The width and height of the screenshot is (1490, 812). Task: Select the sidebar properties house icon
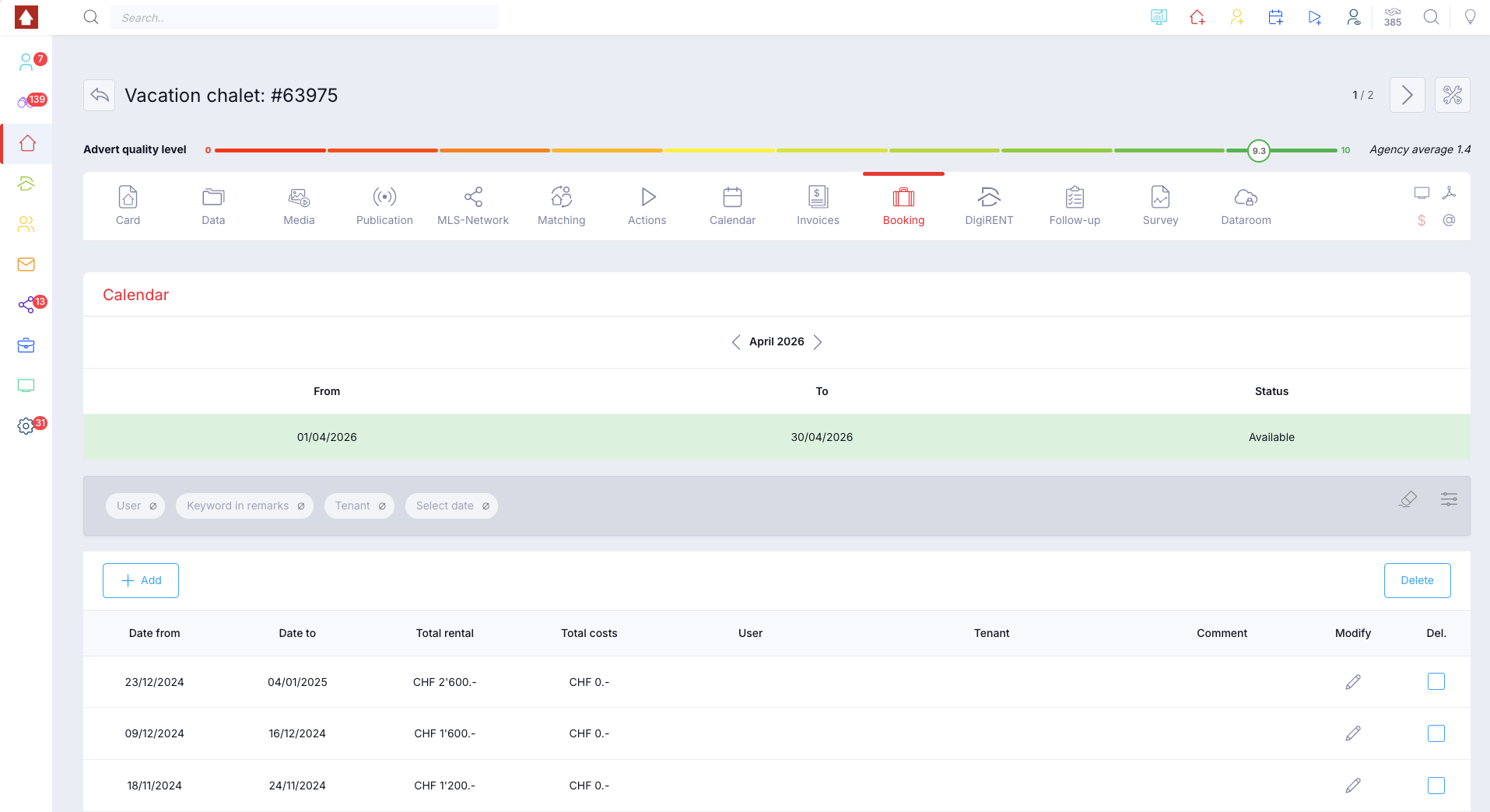click(x=28, y=143)
